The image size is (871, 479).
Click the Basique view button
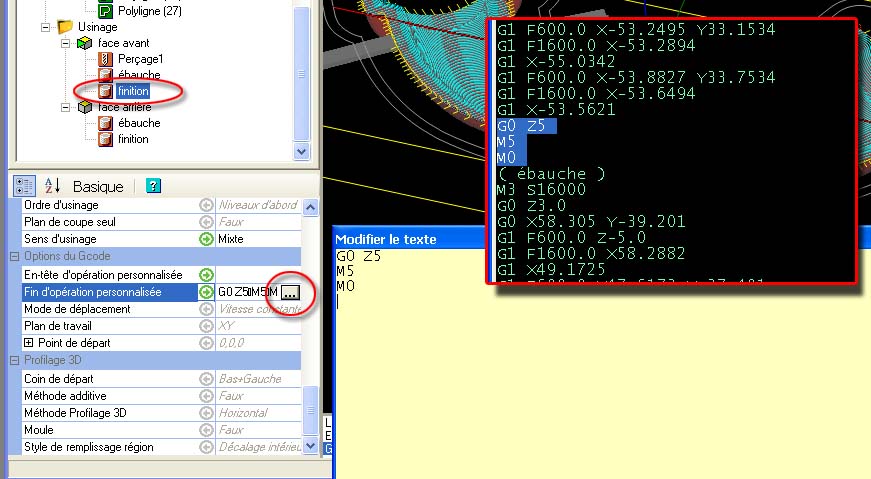(x=98, y=186)
